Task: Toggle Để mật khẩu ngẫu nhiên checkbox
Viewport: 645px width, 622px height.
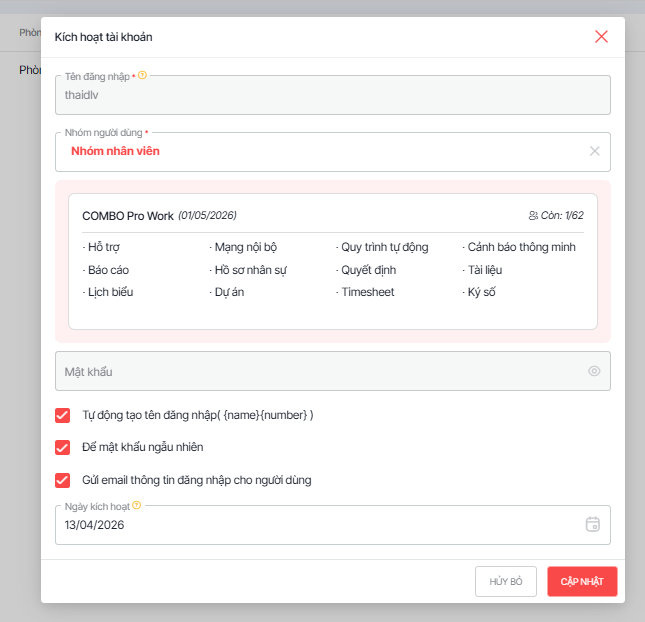Action: point(63,447)
